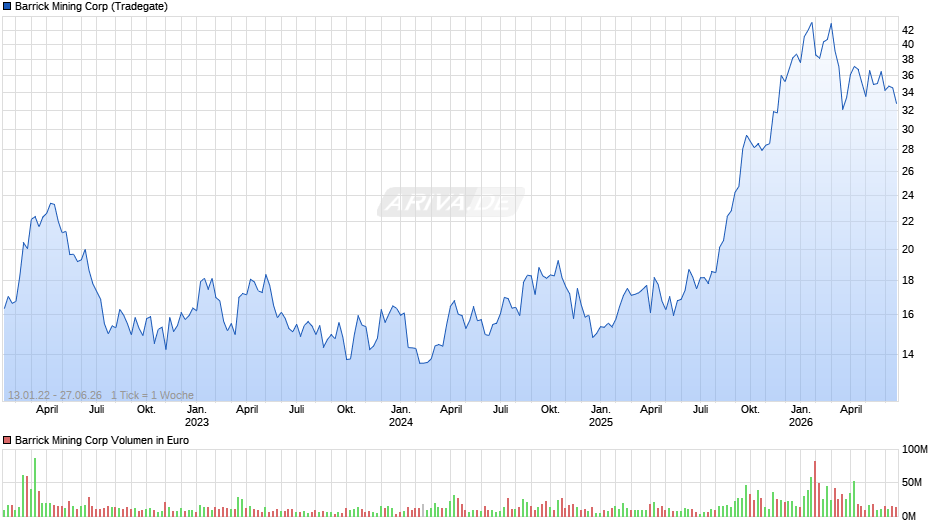
Task: Click the 'Okt.' label before Jan. 2023
Action: 146,410
